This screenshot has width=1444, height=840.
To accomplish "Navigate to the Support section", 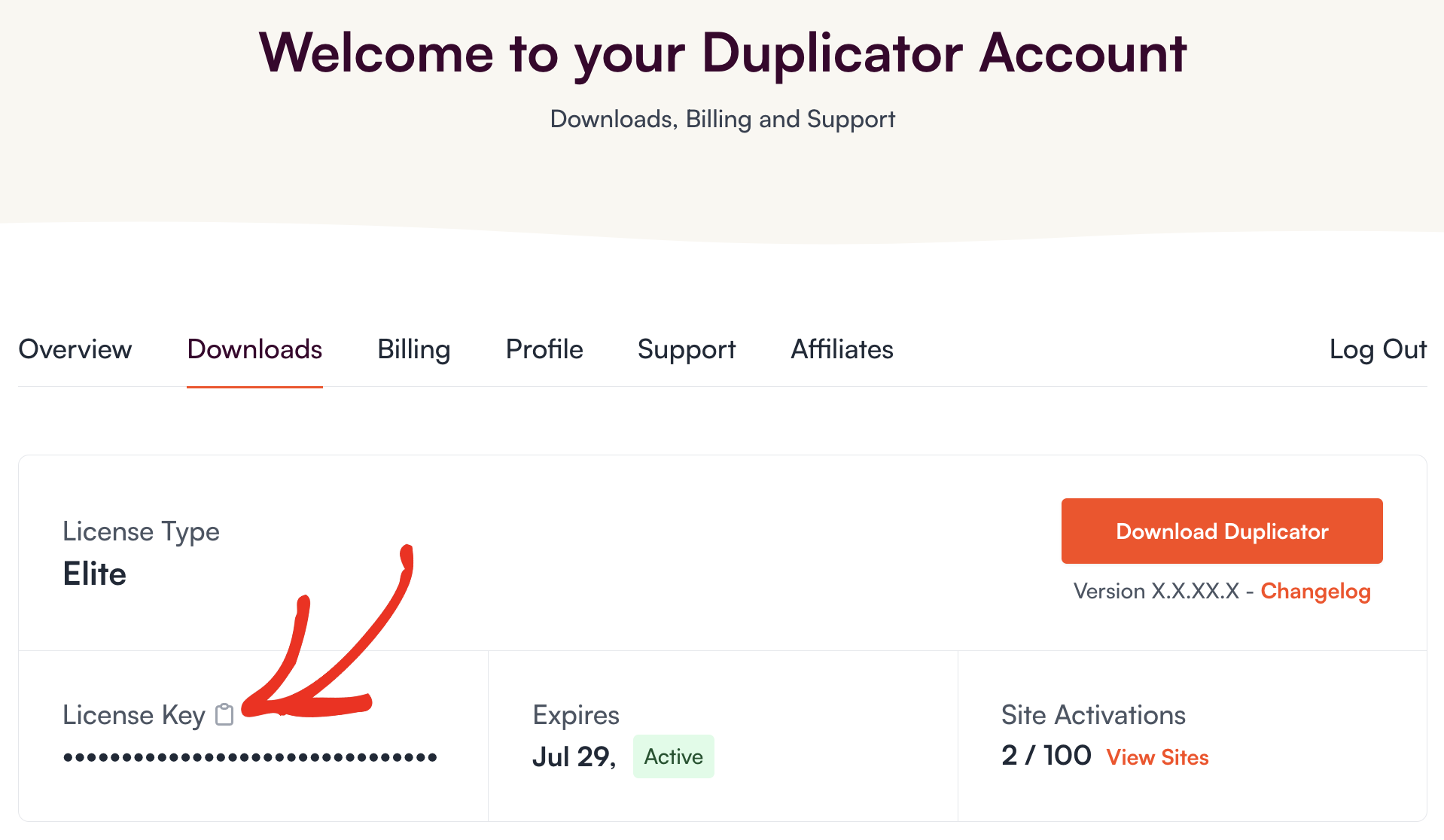I will pos(686,349).
